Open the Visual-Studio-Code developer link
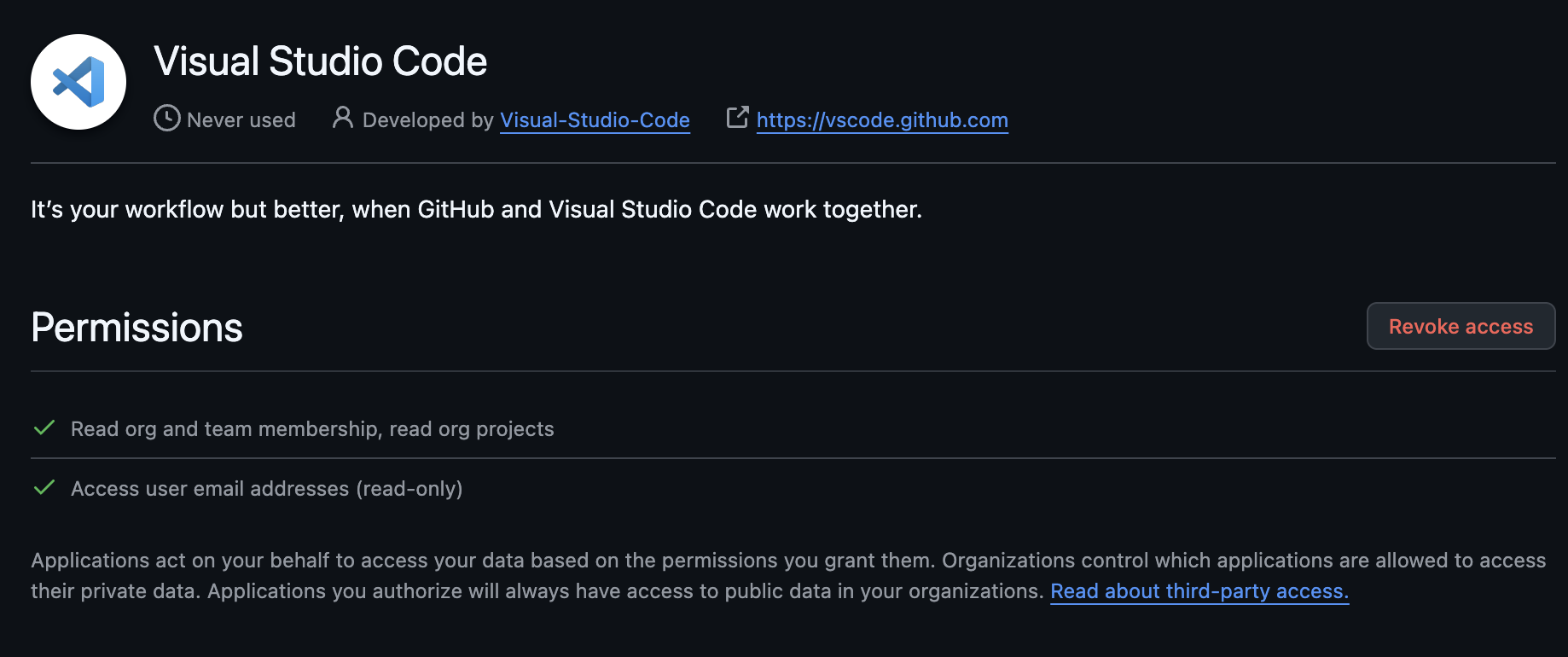1568x657 pixels. coord(595,120)
